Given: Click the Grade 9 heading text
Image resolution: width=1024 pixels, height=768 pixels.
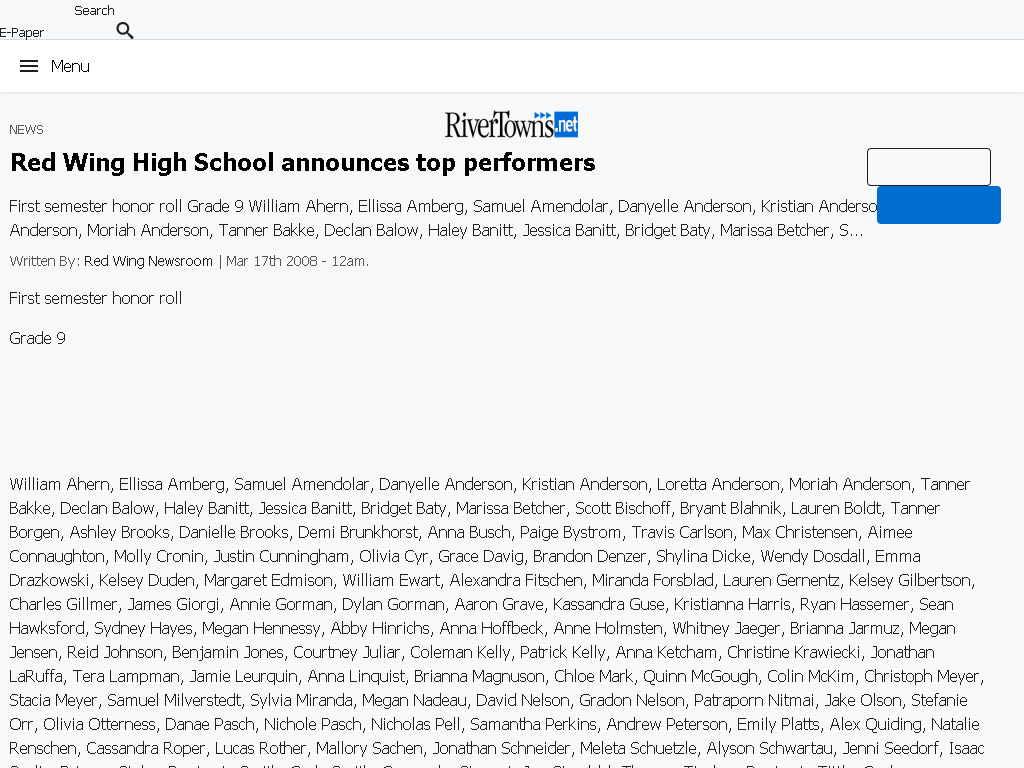Looking at the screenshot, I should pos(37,338).
